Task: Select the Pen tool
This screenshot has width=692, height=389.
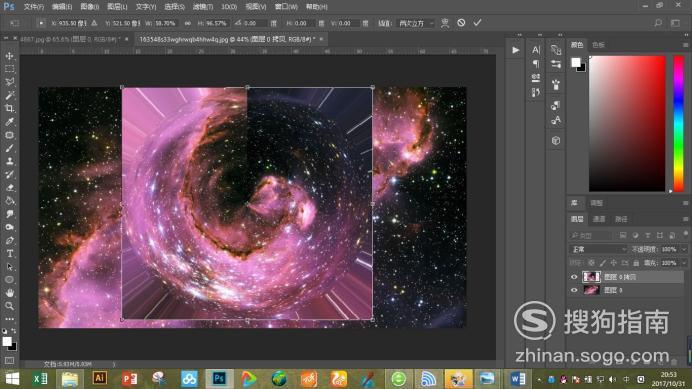Action: [9, 241]
